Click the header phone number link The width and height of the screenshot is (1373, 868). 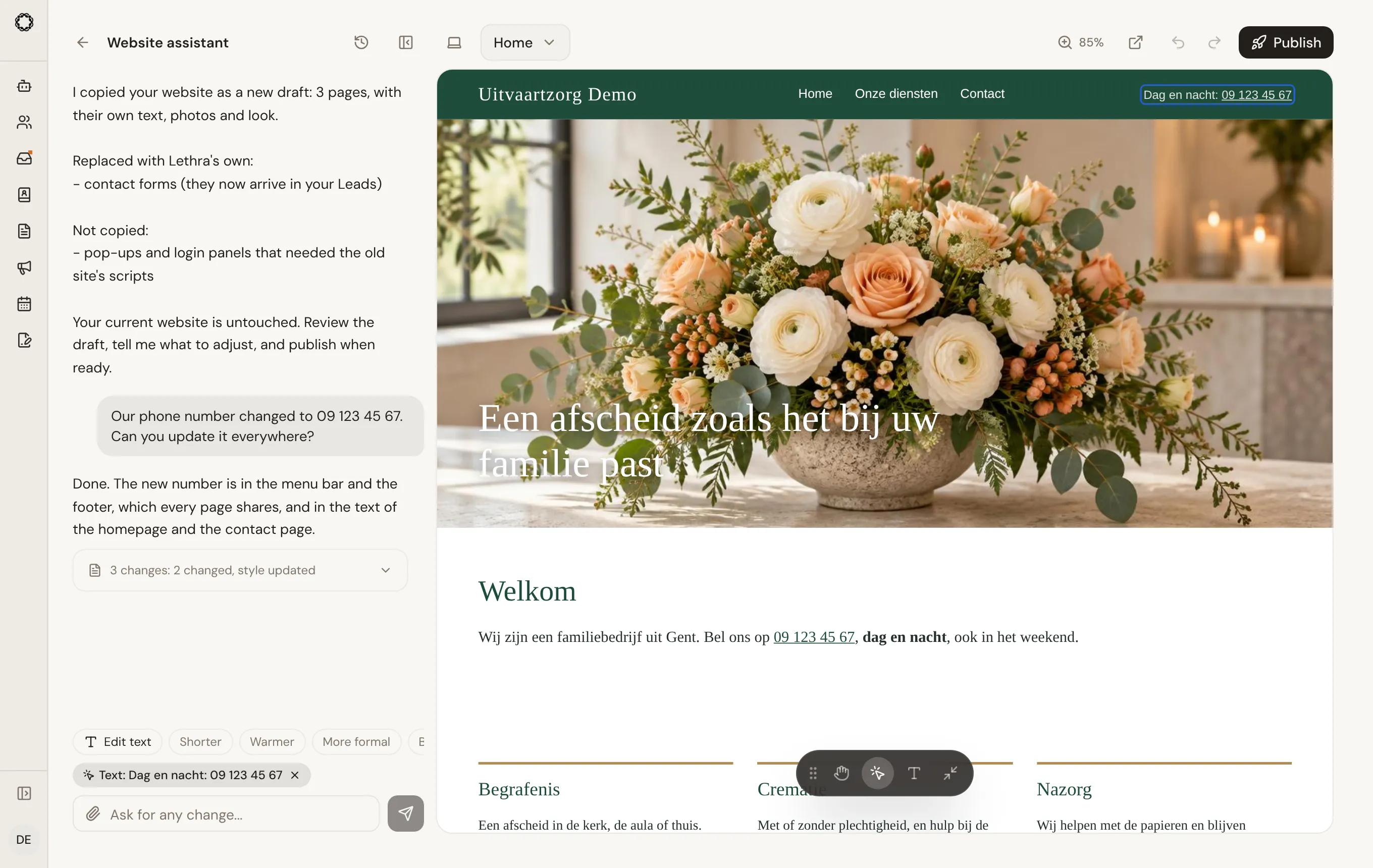[x=1257, y=95]
